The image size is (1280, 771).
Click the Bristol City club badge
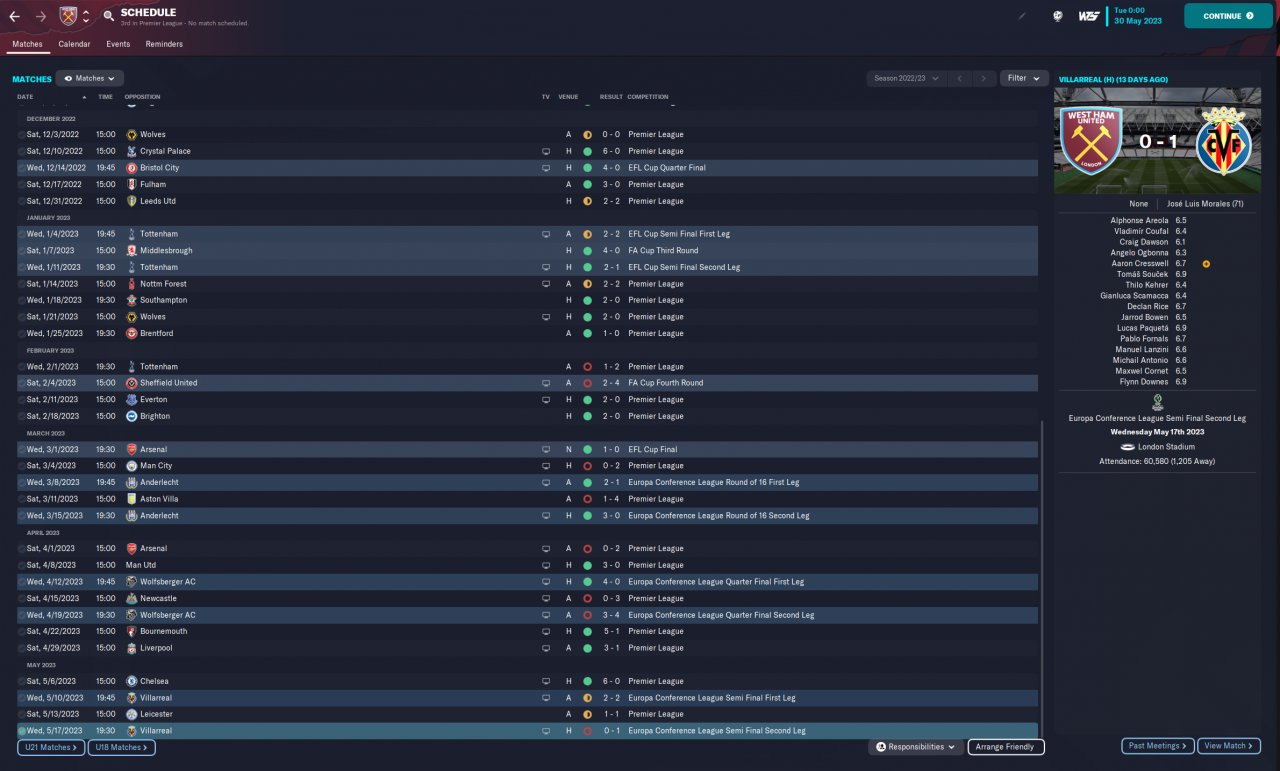click(132, 168)
